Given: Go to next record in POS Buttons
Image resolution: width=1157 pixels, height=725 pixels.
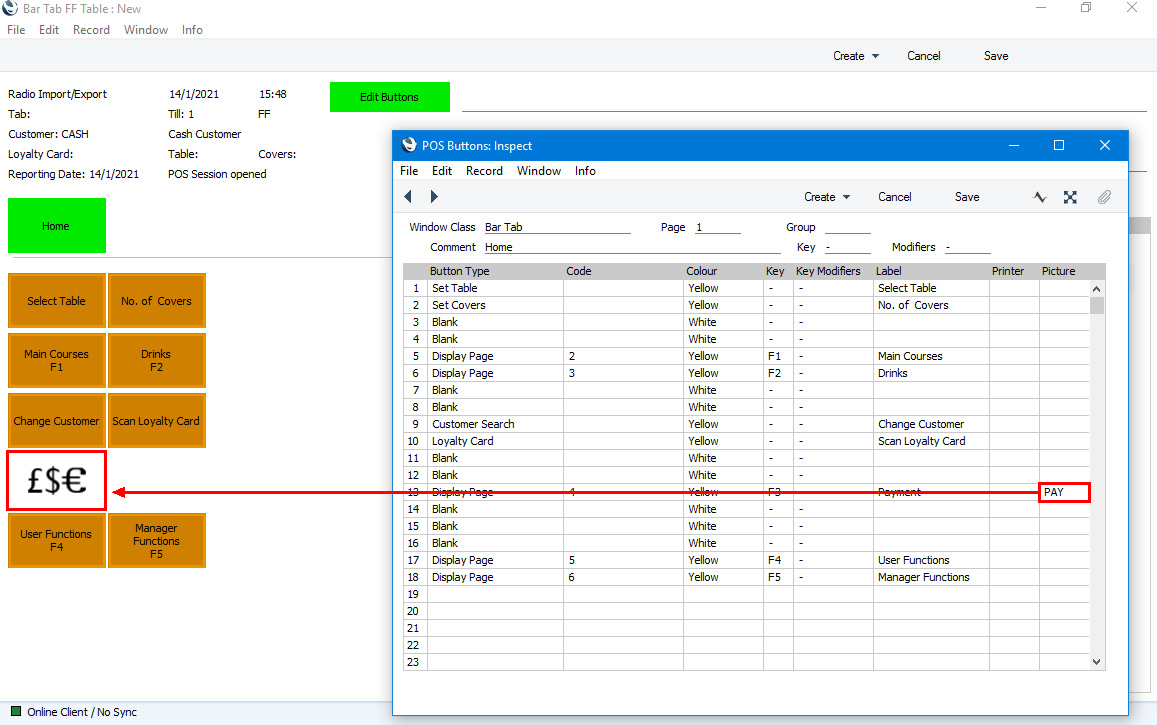Looking at the screenshot, I should [x=434, y=196].
